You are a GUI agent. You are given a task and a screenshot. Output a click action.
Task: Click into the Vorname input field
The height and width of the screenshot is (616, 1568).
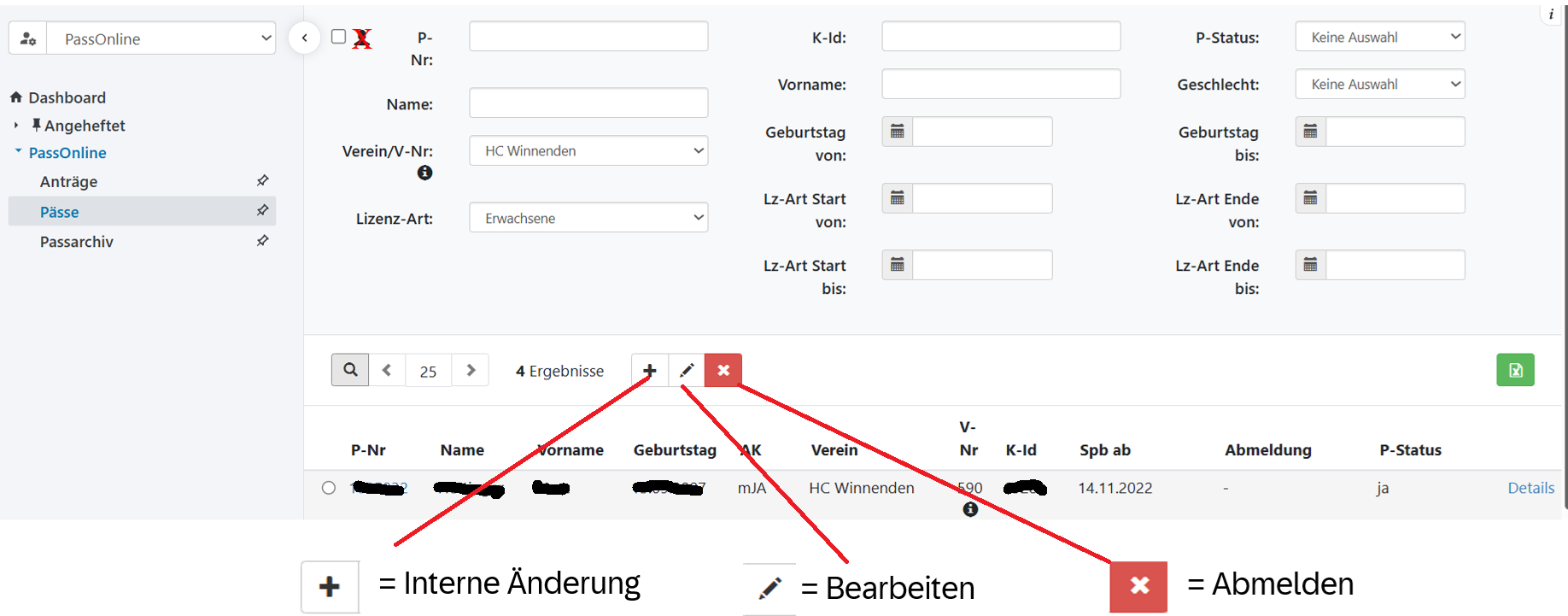(x=1001, y=84)
